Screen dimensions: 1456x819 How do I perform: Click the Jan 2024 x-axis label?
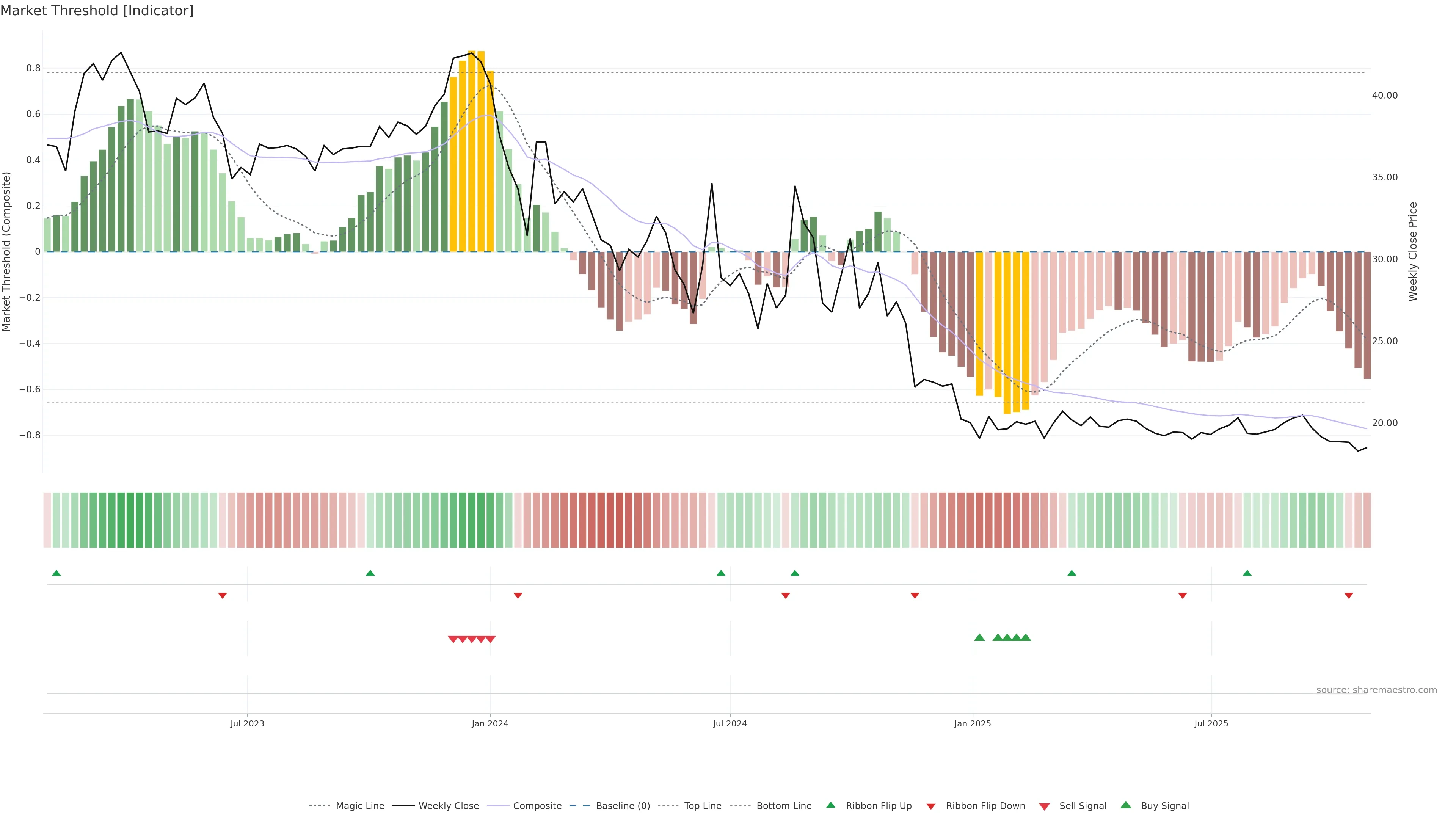click(490, 723)
